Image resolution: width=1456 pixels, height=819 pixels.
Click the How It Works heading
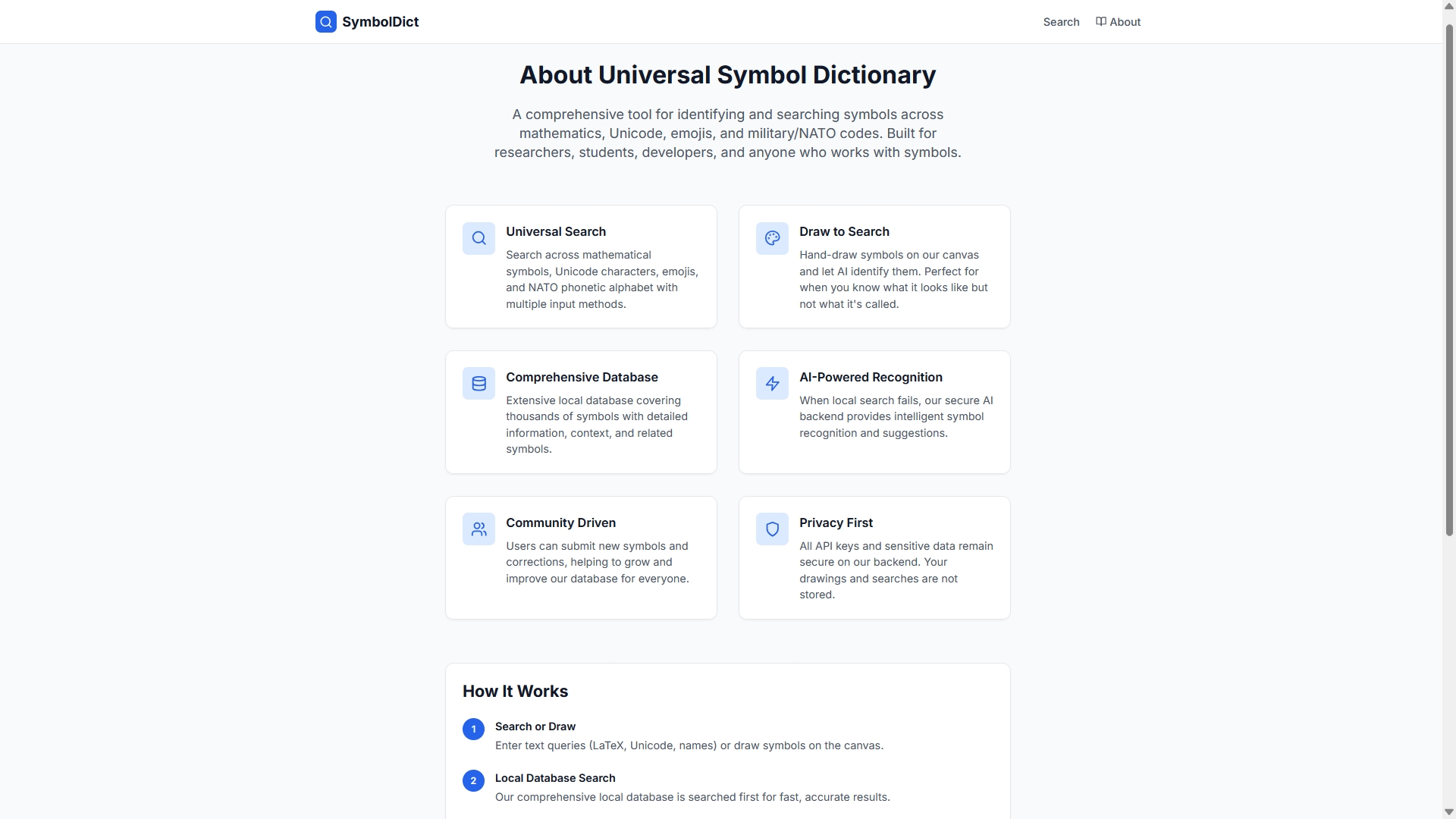coord(515,691)
